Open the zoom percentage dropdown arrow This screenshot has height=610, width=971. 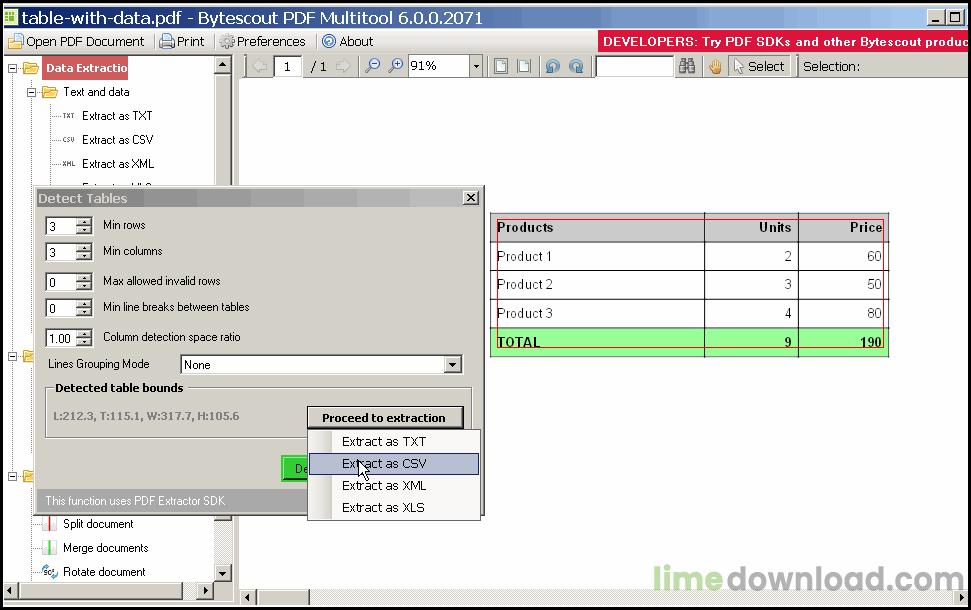pos(476,66)
